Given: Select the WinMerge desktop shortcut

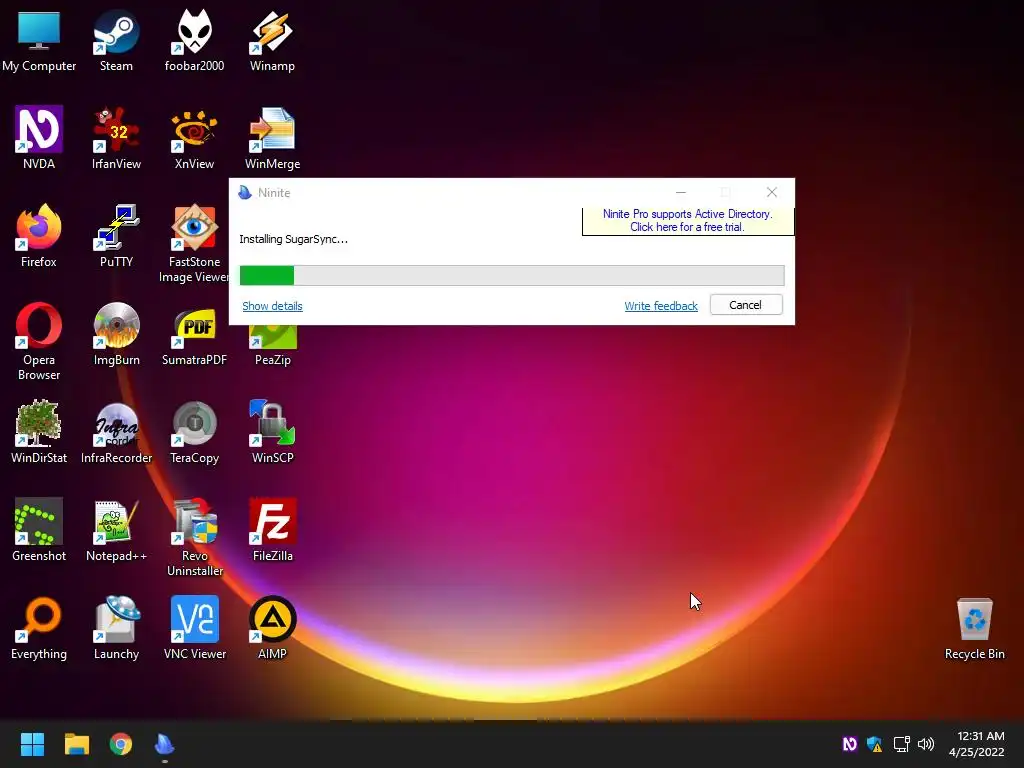Looking at the screenshot, I should click(272, 138).
